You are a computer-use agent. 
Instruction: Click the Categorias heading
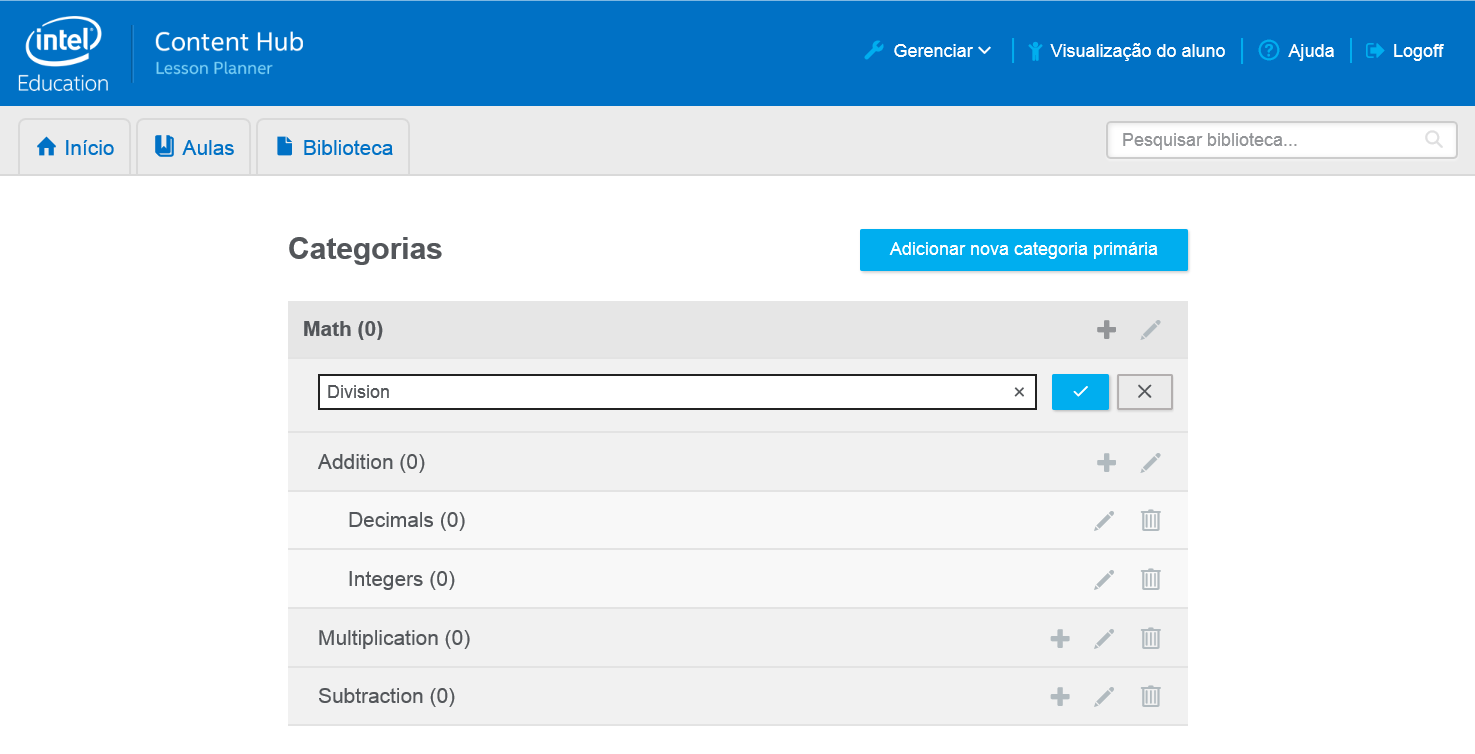click(x=365, y=249)
